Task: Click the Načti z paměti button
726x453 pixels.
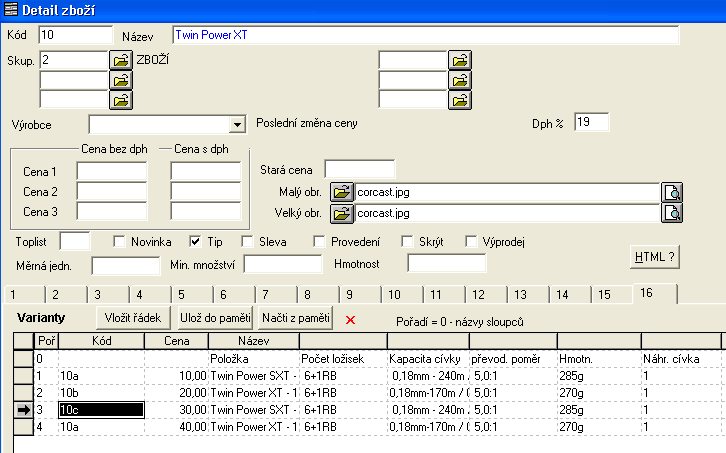Action: [x=296, y=318]
